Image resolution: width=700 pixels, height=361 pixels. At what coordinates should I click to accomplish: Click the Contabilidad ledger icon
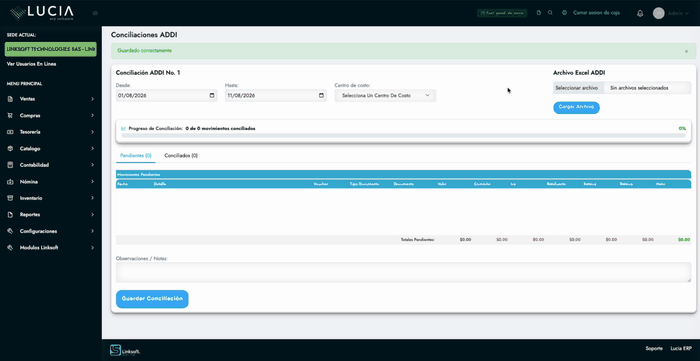[x=10, y=165]
